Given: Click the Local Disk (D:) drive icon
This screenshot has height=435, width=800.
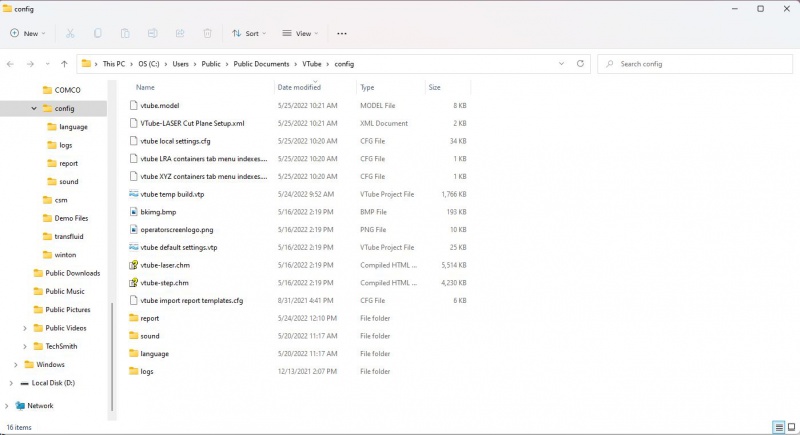Looking at the screenshot, I should (x=24, y=383).
